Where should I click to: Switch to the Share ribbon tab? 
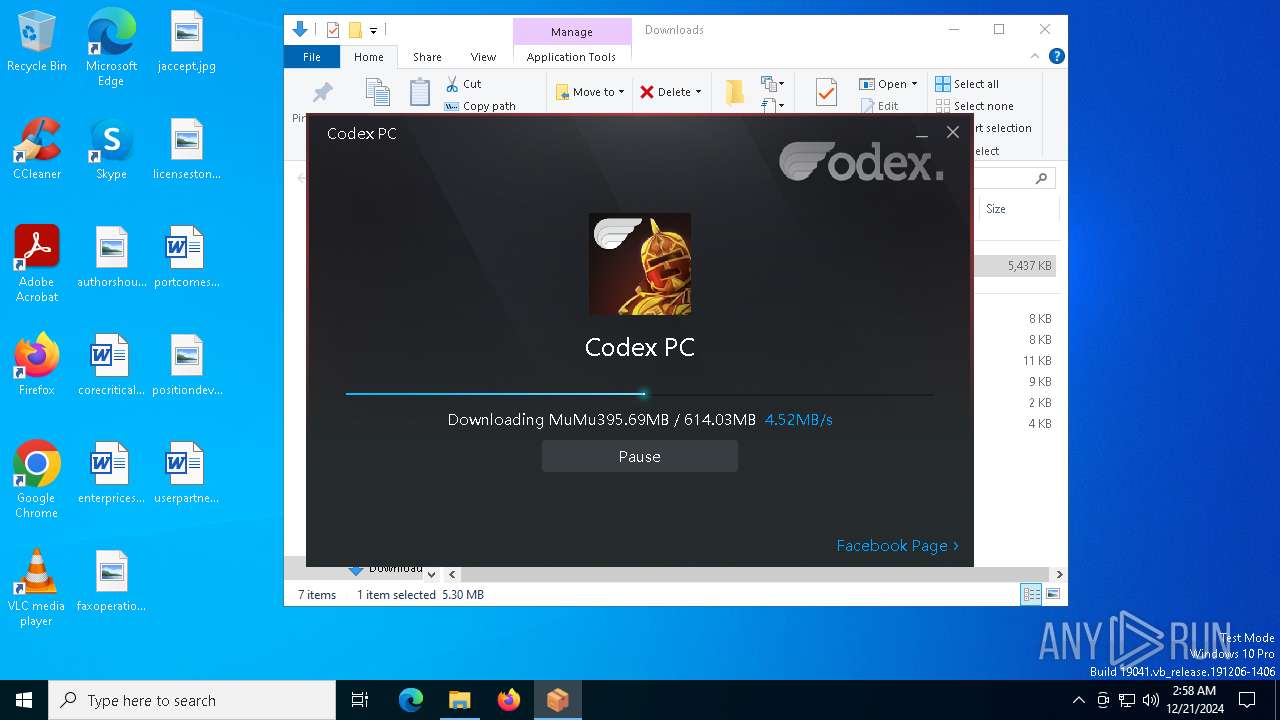pyautogui.click(x=427, y=57)
